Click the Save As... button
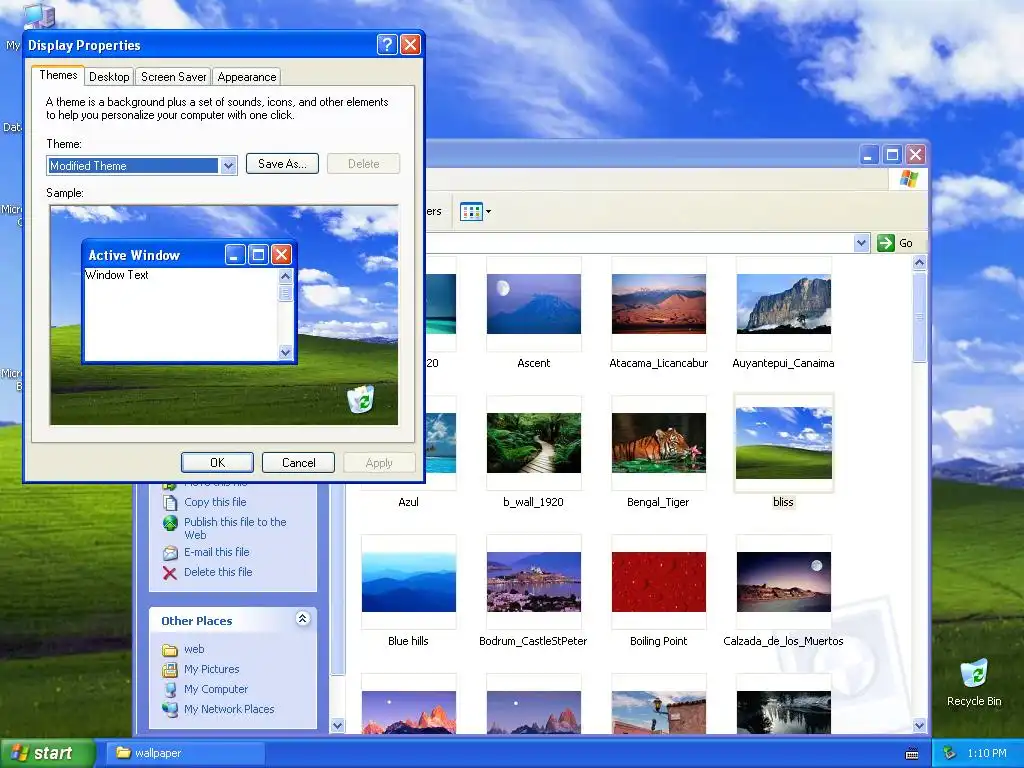 tap(282, 164)
